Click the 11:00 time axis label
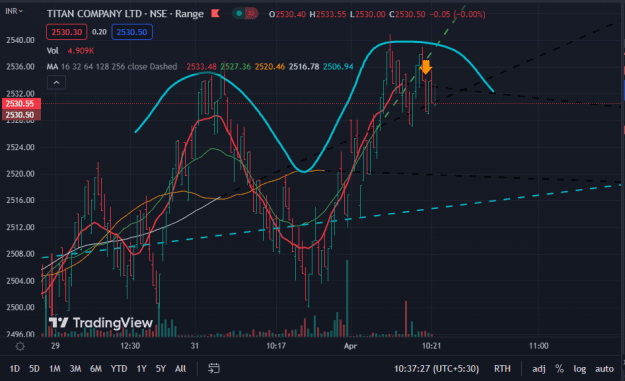This screenshot has width=625, height=381. 539,346
